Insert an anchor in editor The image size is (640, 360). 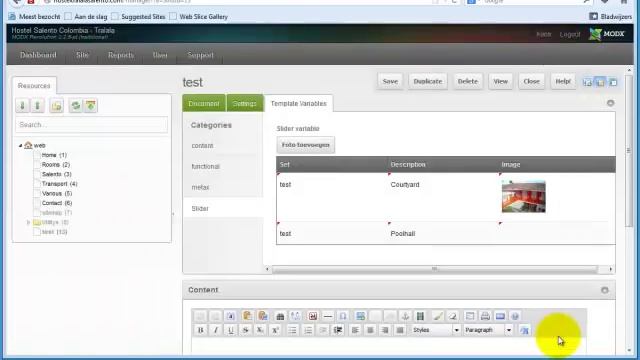[405, 316]
